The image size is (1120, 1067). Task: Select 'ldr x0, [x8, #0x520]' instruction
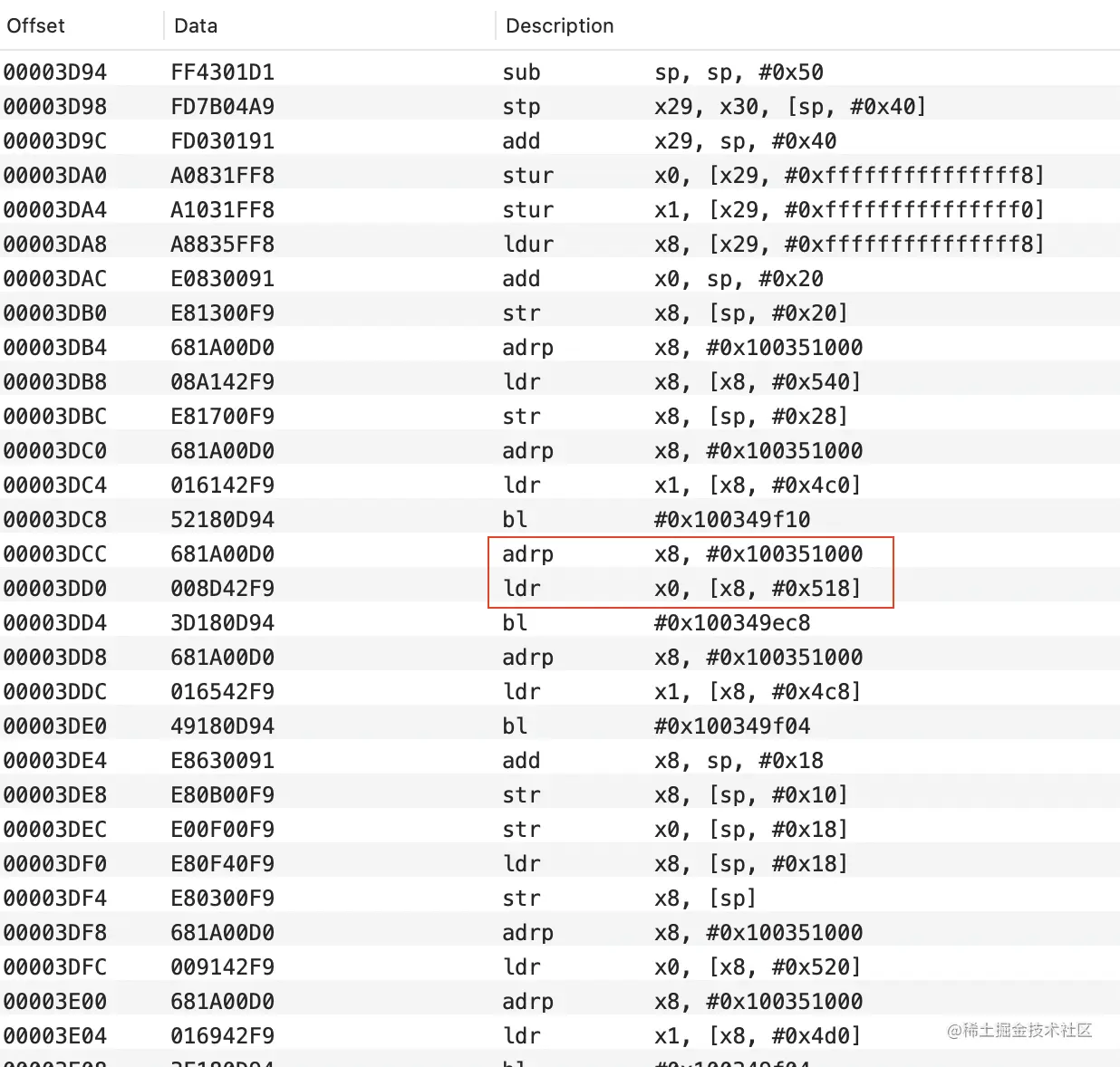pos(681,967)
